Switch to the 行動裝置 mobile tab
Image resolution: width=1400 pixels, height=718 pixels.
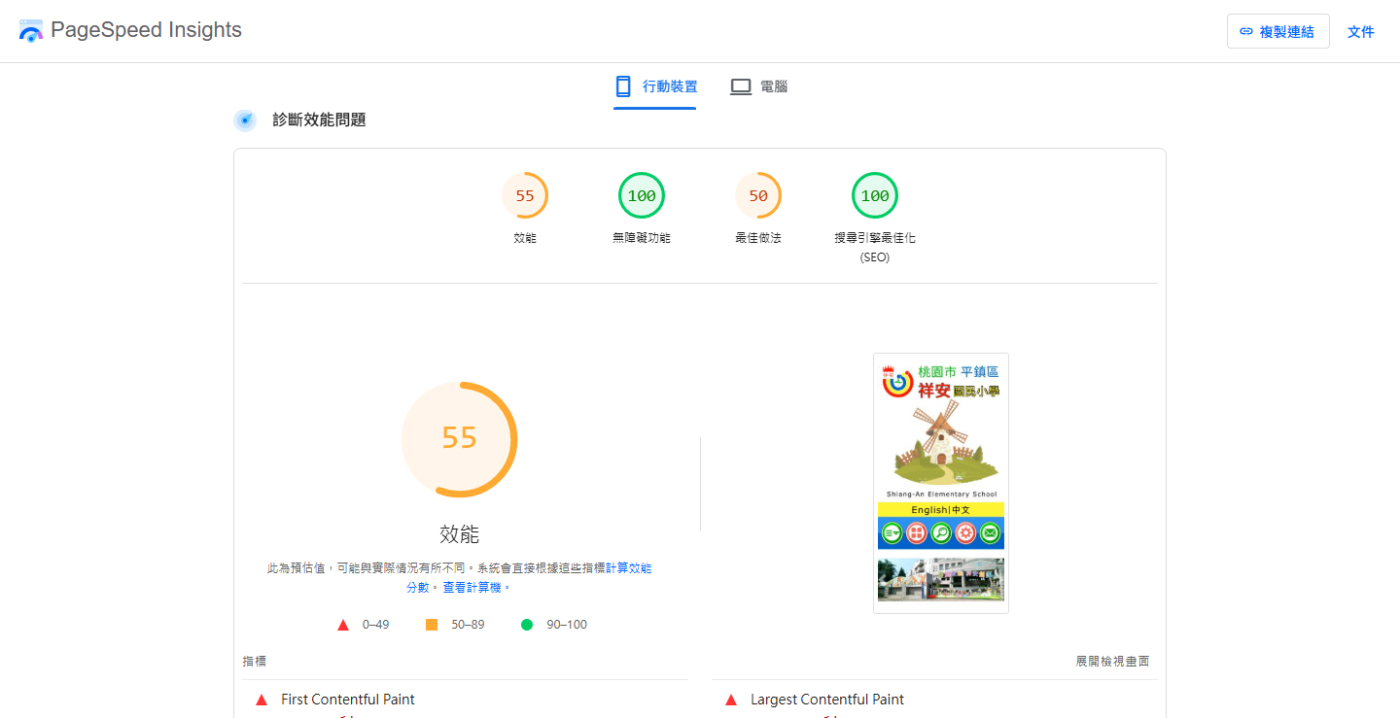click(655, 87)
